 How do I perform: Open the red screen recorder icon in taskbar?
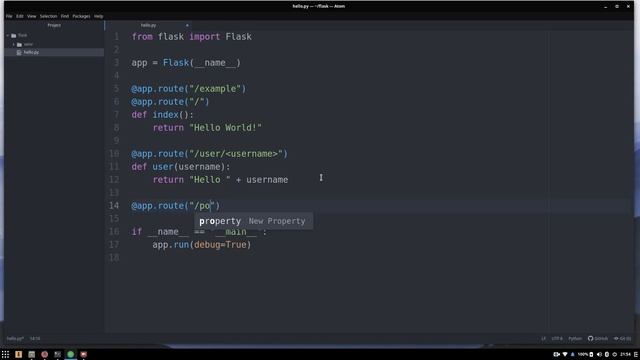click(x=84, y=354)
